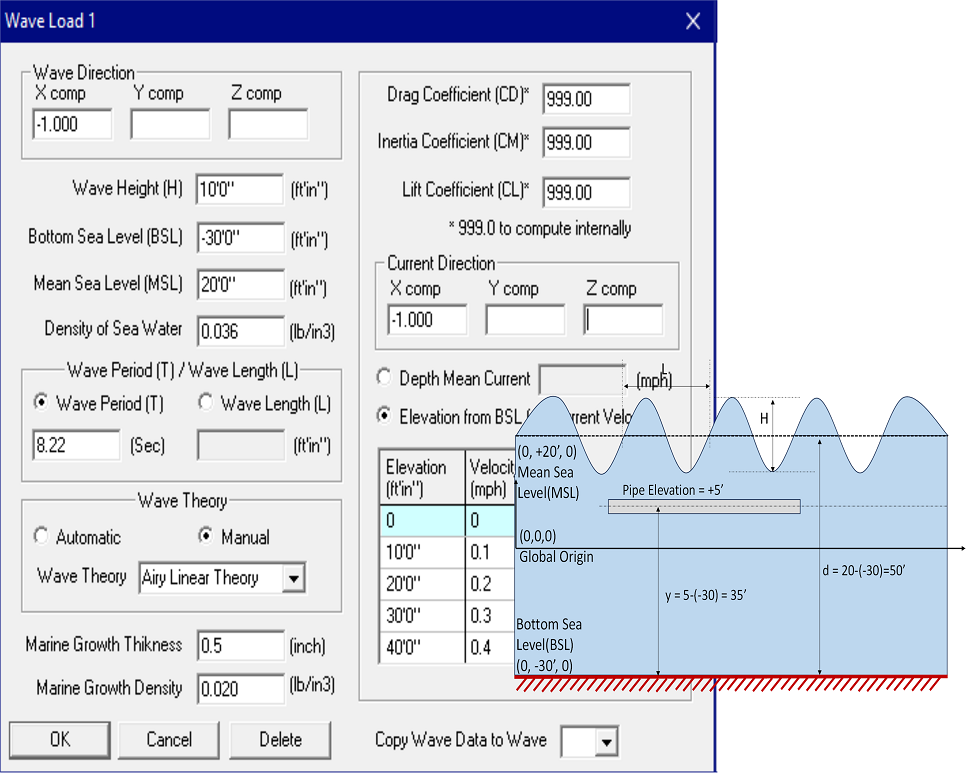Select Depth Mean Current radio button
The image size is (970, 773).
click(384, 378)
